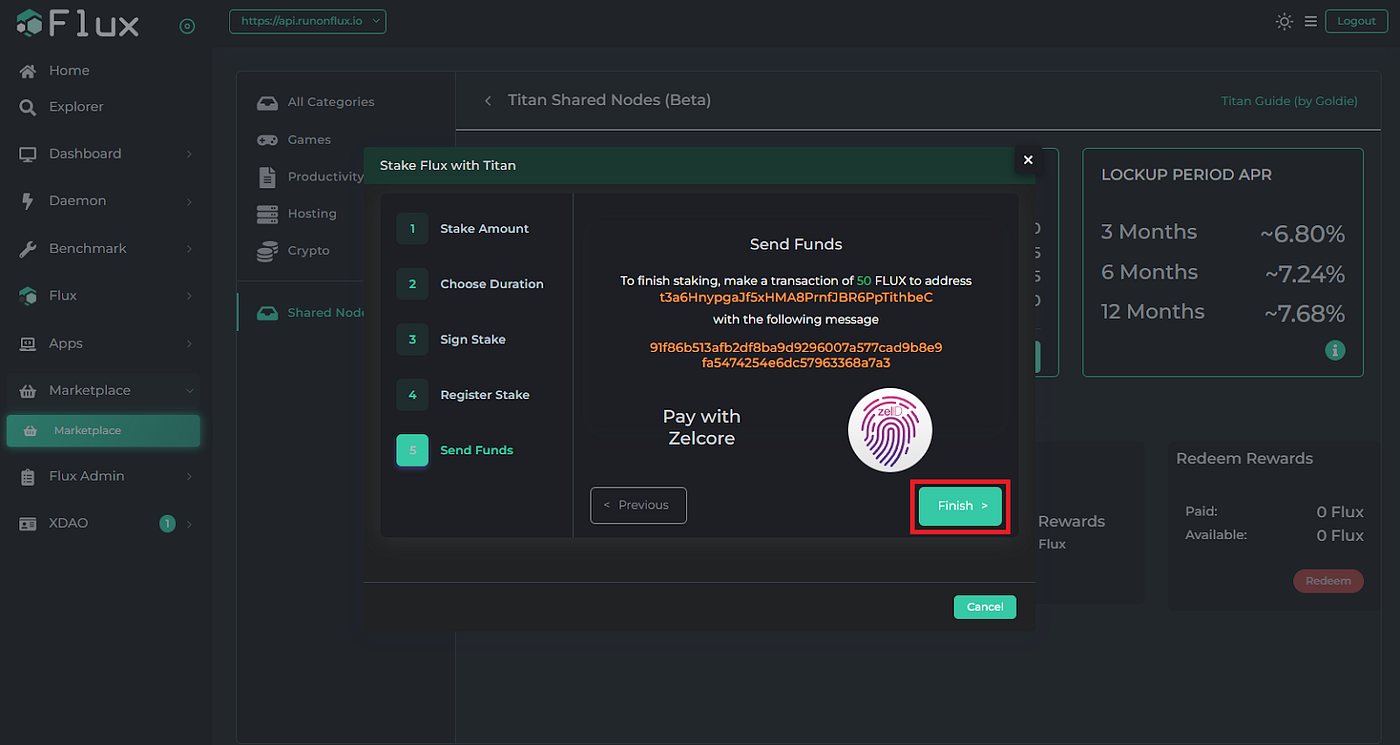1400x745 pixels.
Task: Expand the Apps menu chevron
Action: [x=189, y=344]
